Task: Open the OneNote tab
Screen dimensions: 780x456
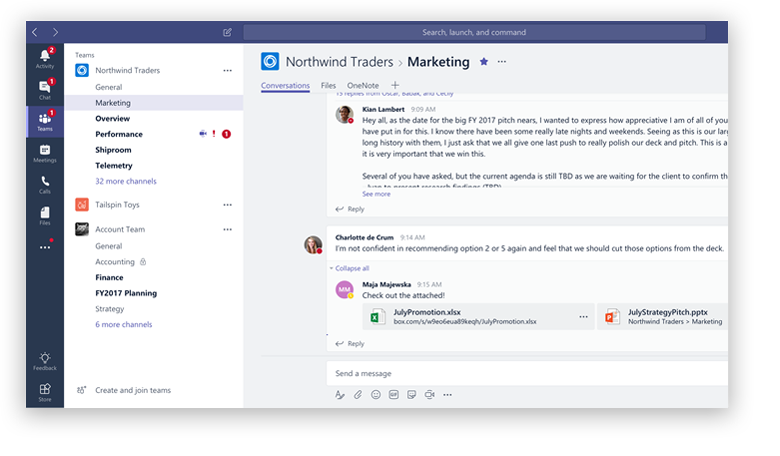Action: click(x=363, y=86)
